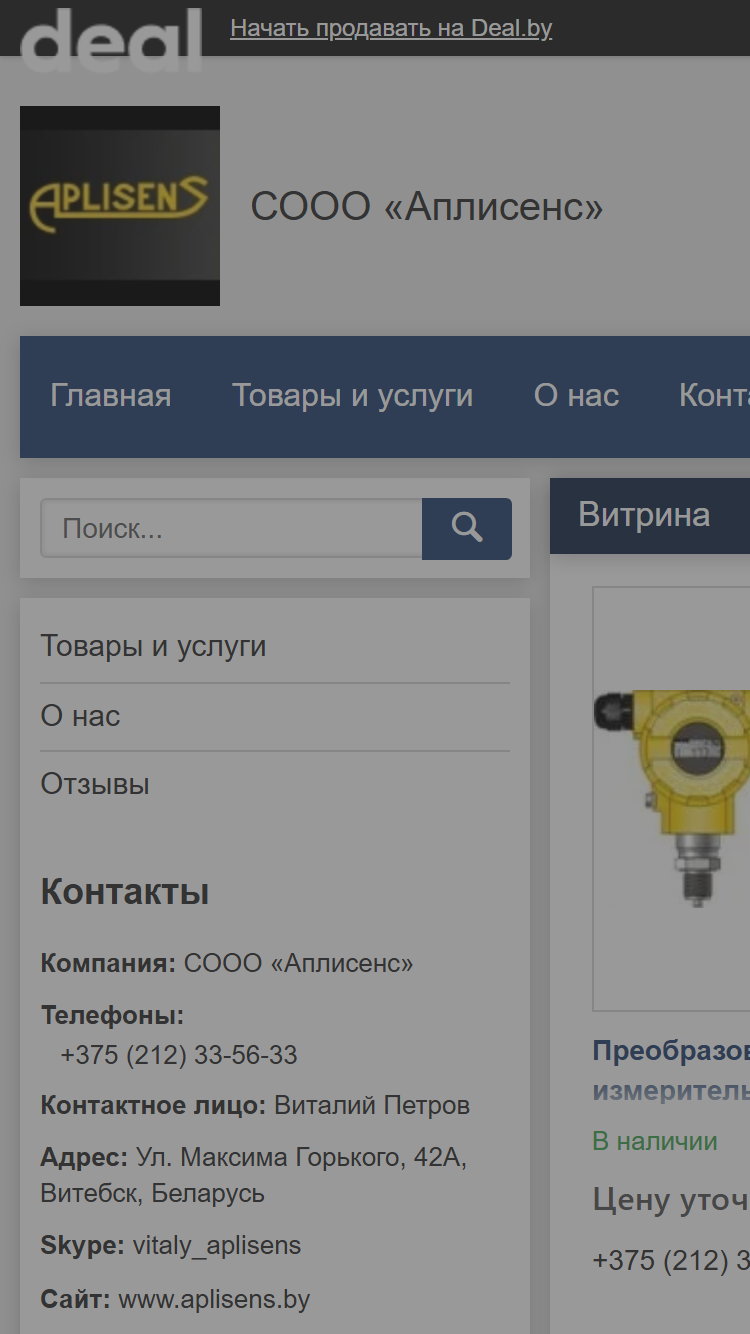The width and height of the screenshot is (750, 1334).
Task: Open Товары и услуги in navigation bar
Action: click(353, 396)
